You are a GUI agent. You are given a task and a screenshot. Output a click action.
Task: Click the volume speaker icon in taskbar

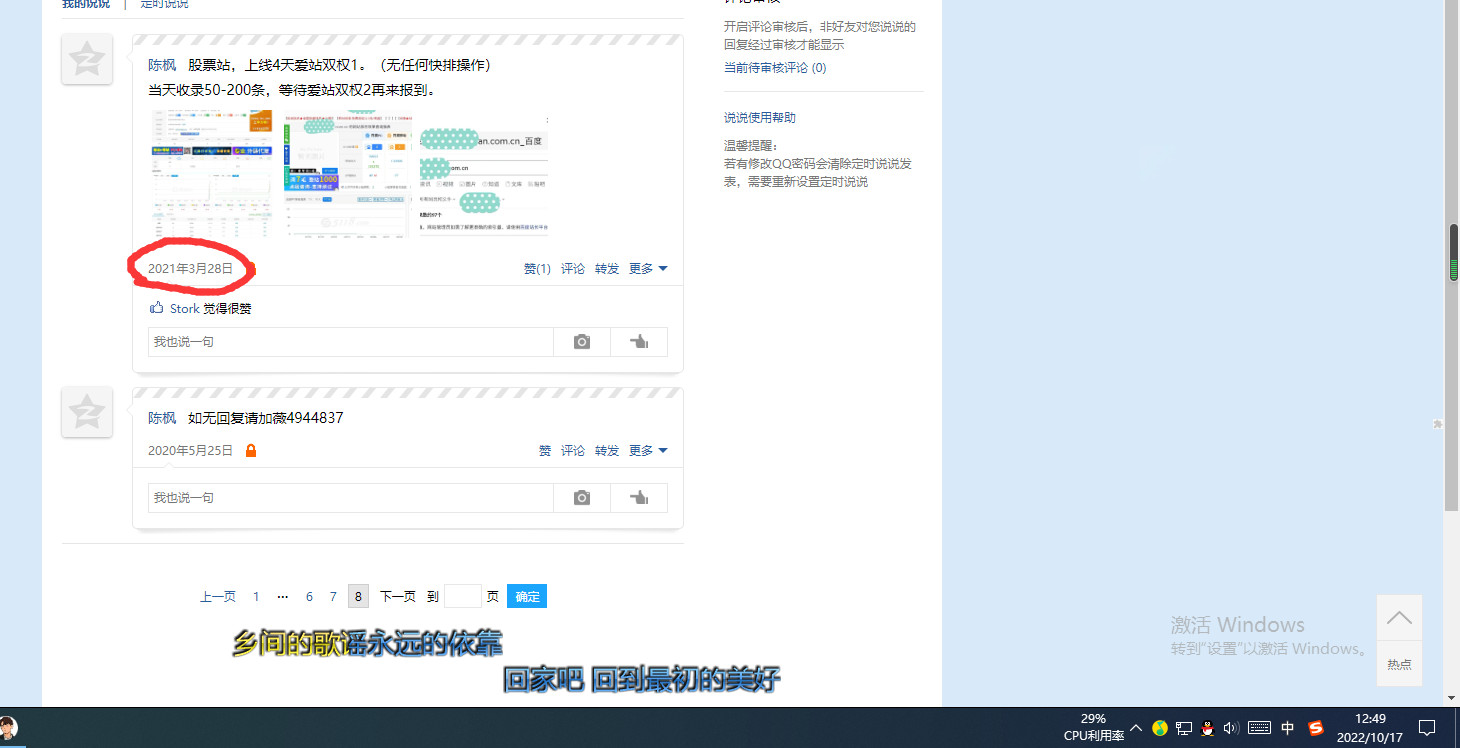(1231, 728)
